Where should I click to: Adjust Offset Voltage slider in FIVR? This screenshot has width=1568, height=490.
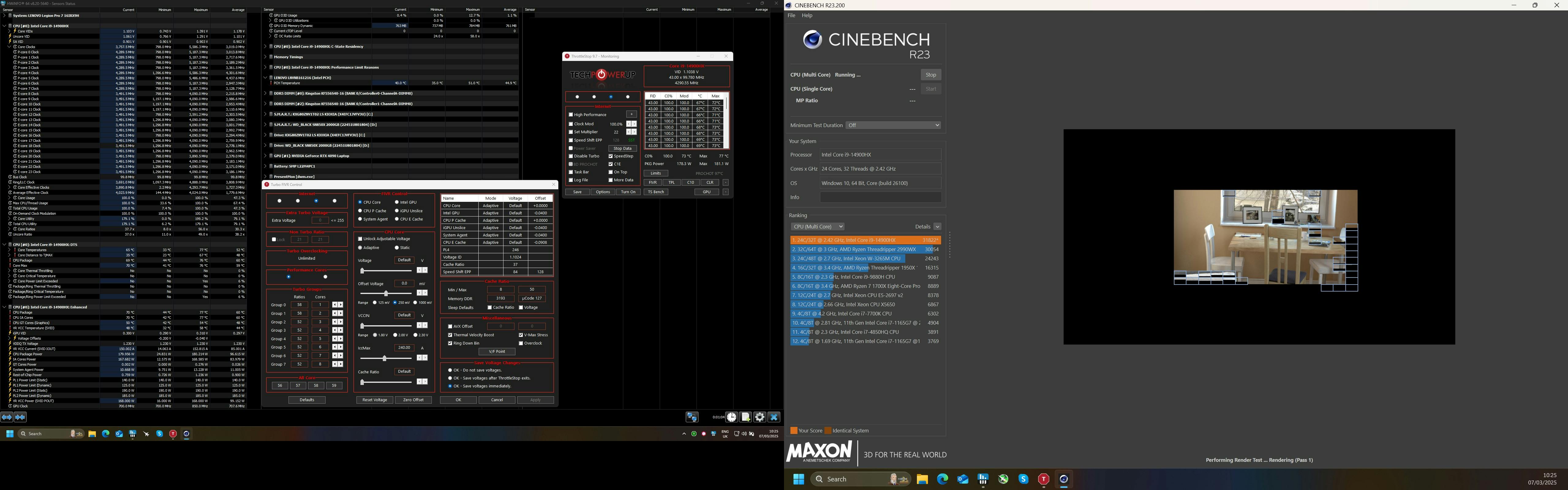[386, 293]
